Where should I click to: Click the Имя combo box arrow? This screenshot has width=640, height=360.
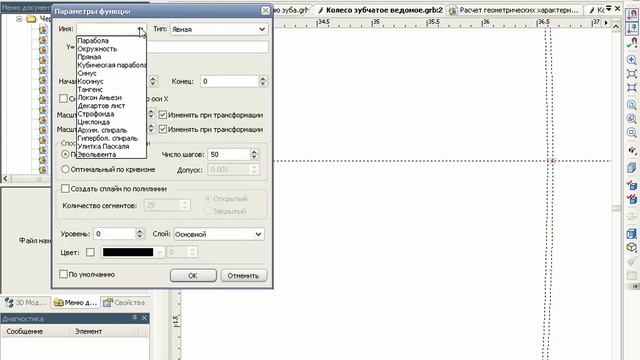click(140, 29)
